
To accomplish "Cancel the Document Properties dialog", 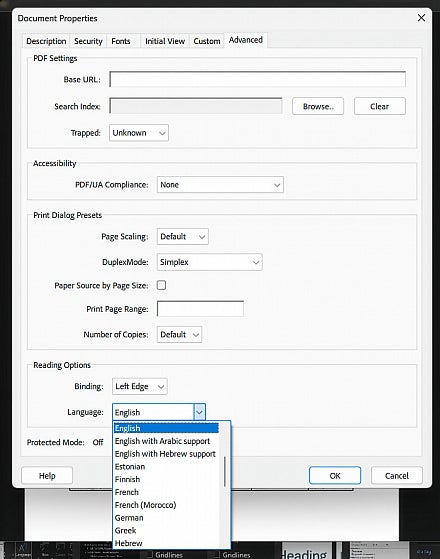I will click(397, 476).
